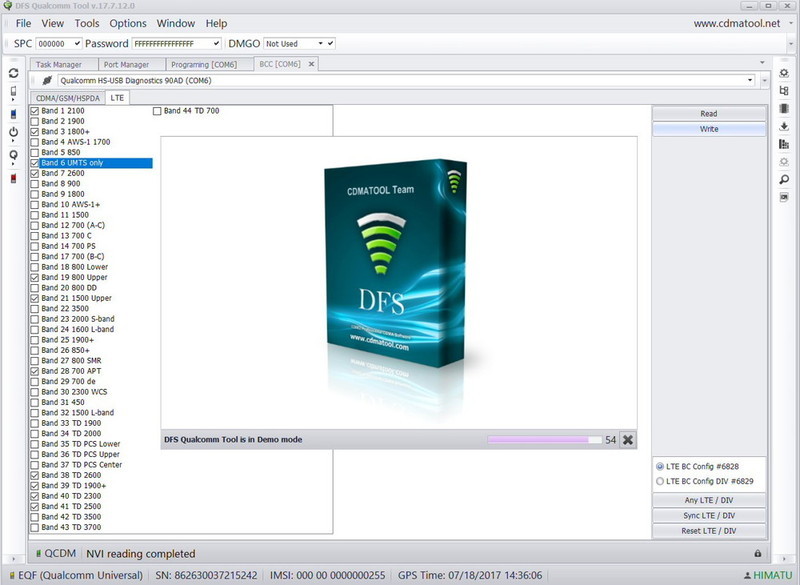Select LTE BC Config DIV #6829 radio
This screenshot has height=585, width=800.
[x=660, y=481]
